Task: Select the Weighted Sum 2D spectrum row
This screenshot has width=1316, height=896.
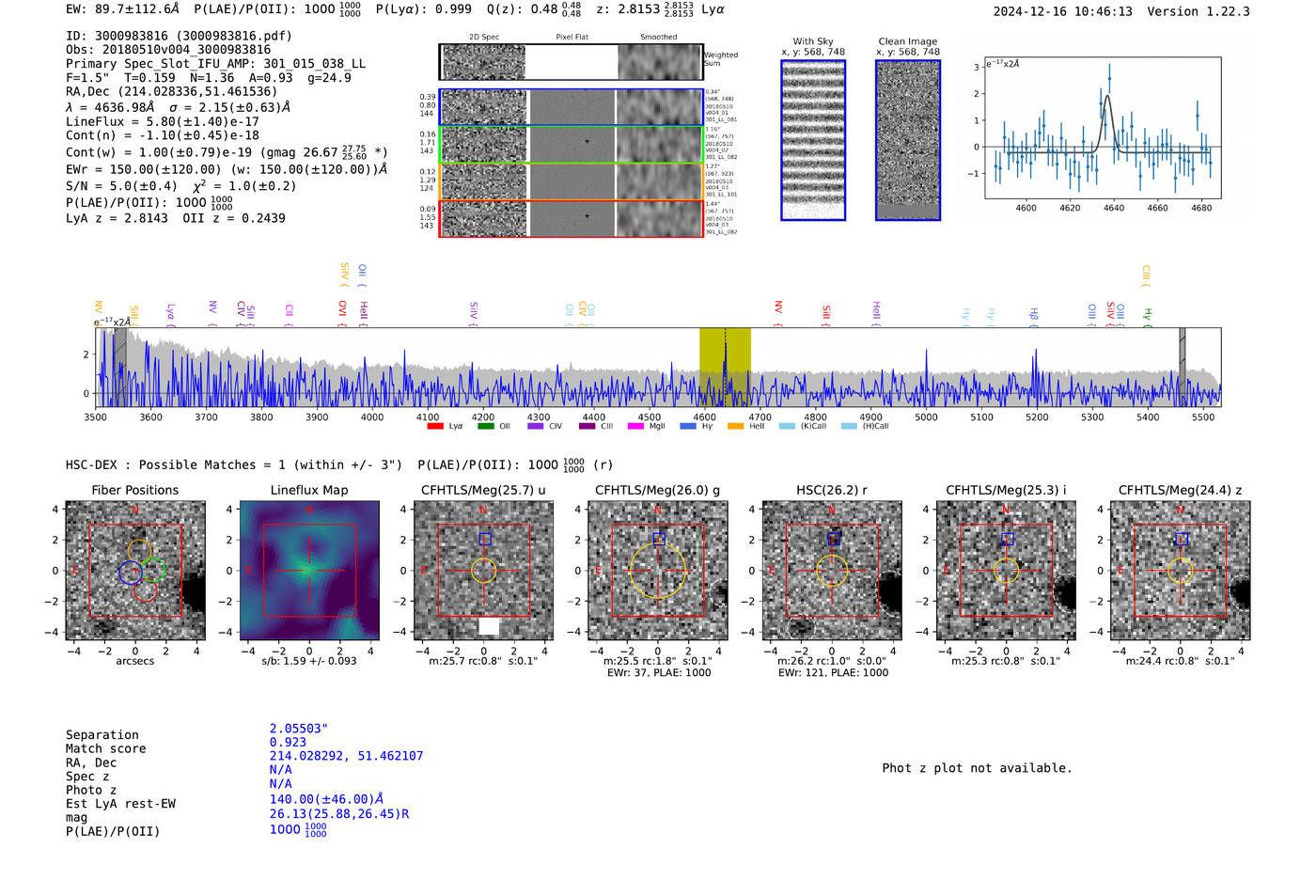Action: (571, 62)
